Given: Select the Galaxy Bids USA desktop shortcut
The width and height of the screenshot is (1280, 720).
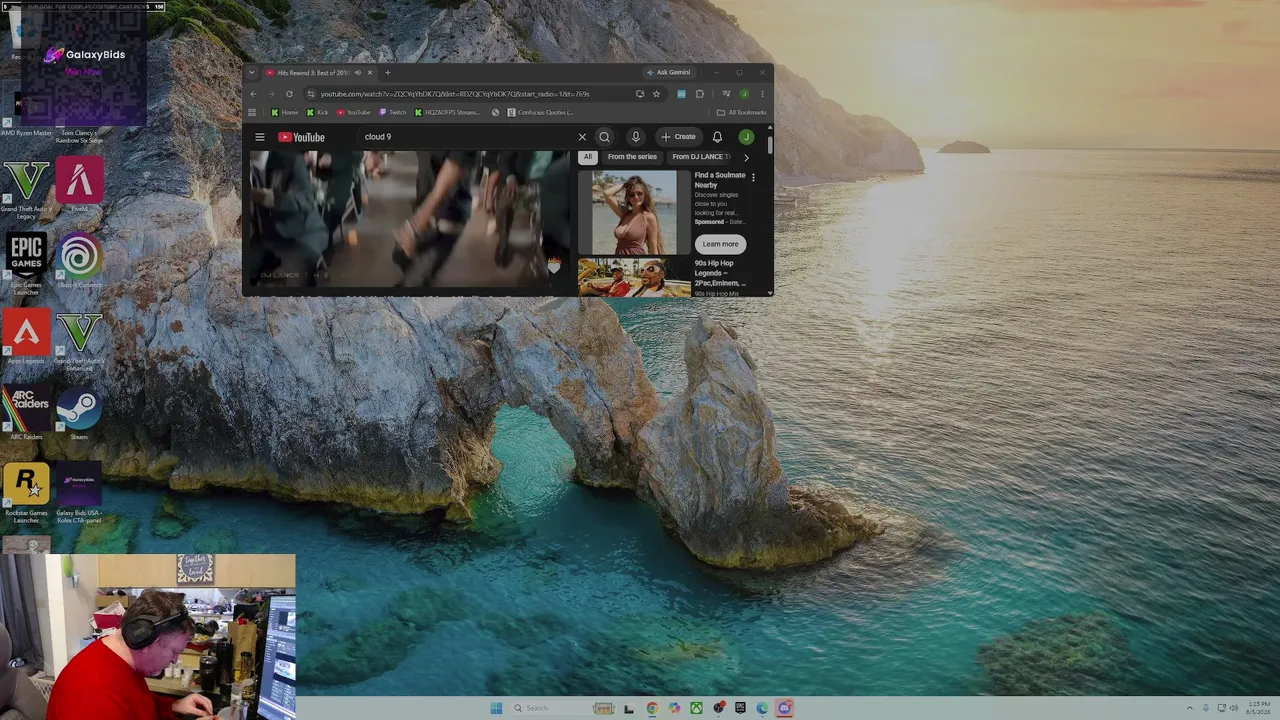Looking at the screenshot, I should [79, 494].
